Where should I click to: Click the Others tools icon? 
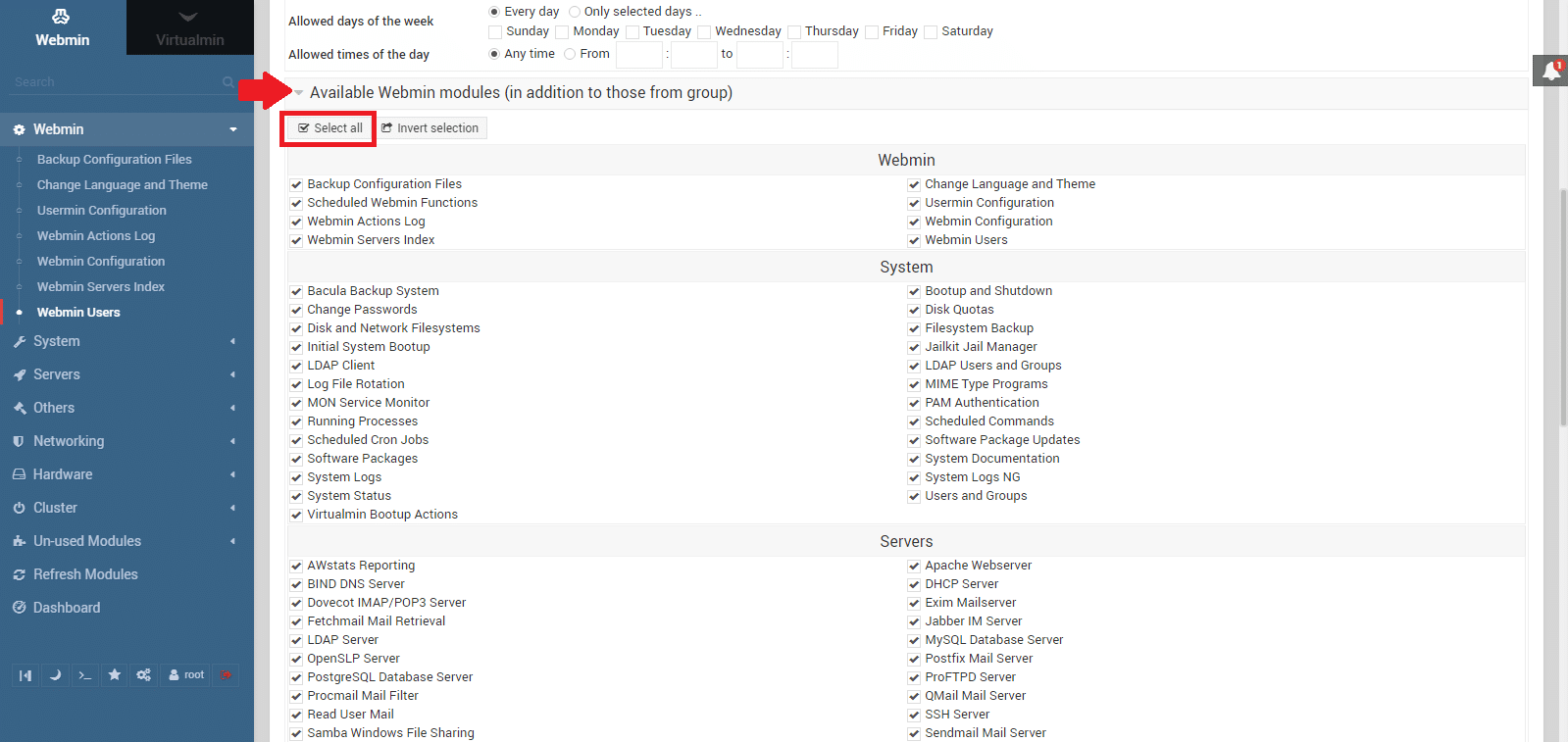(x=19, y=408)
